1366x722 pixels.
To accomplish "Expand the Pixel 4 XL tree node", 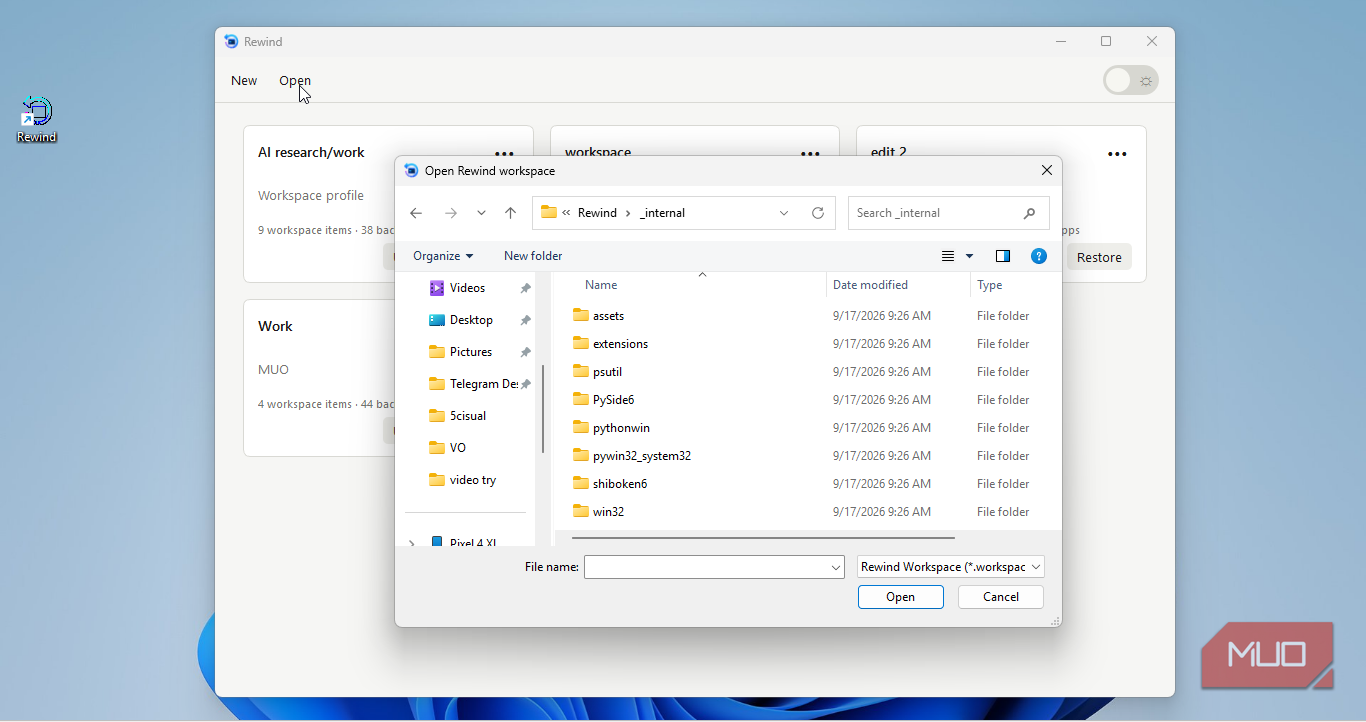I will tap(411, 543).
